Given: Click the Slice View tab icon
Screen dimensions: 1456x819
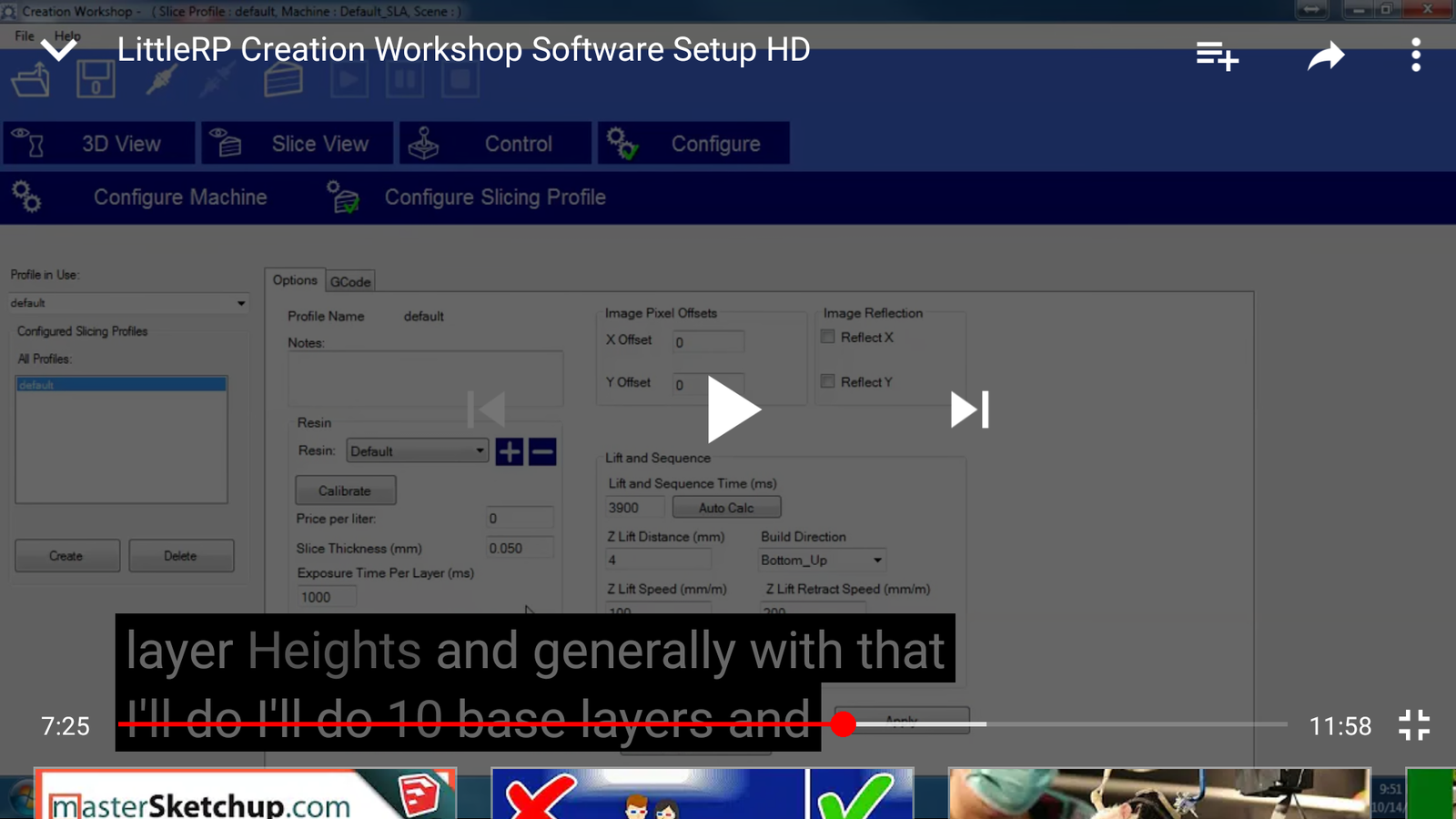Looking at the screenshot, I should click(x=226, y=143).
